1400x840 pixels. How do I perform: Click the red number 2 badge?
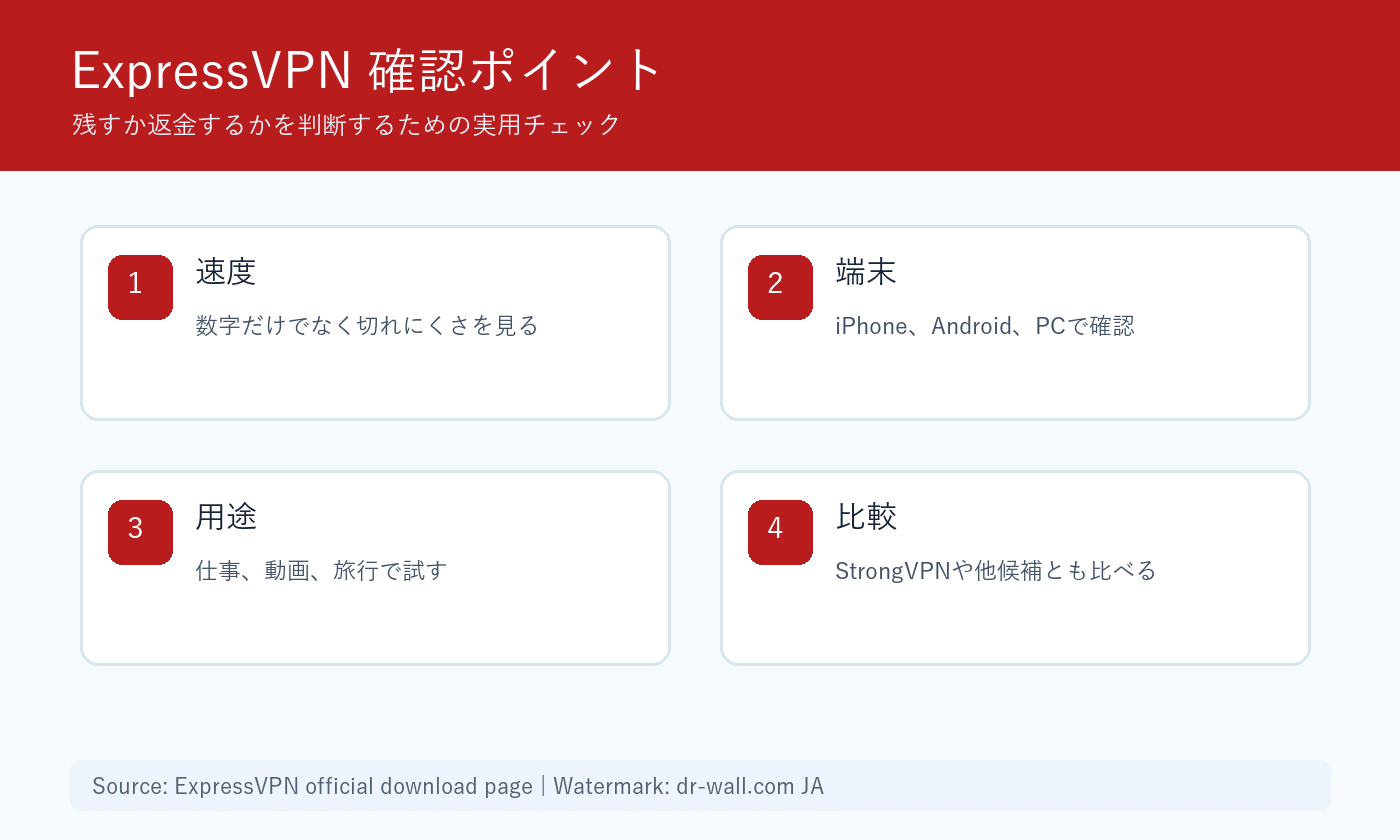(x=780, y=287)
